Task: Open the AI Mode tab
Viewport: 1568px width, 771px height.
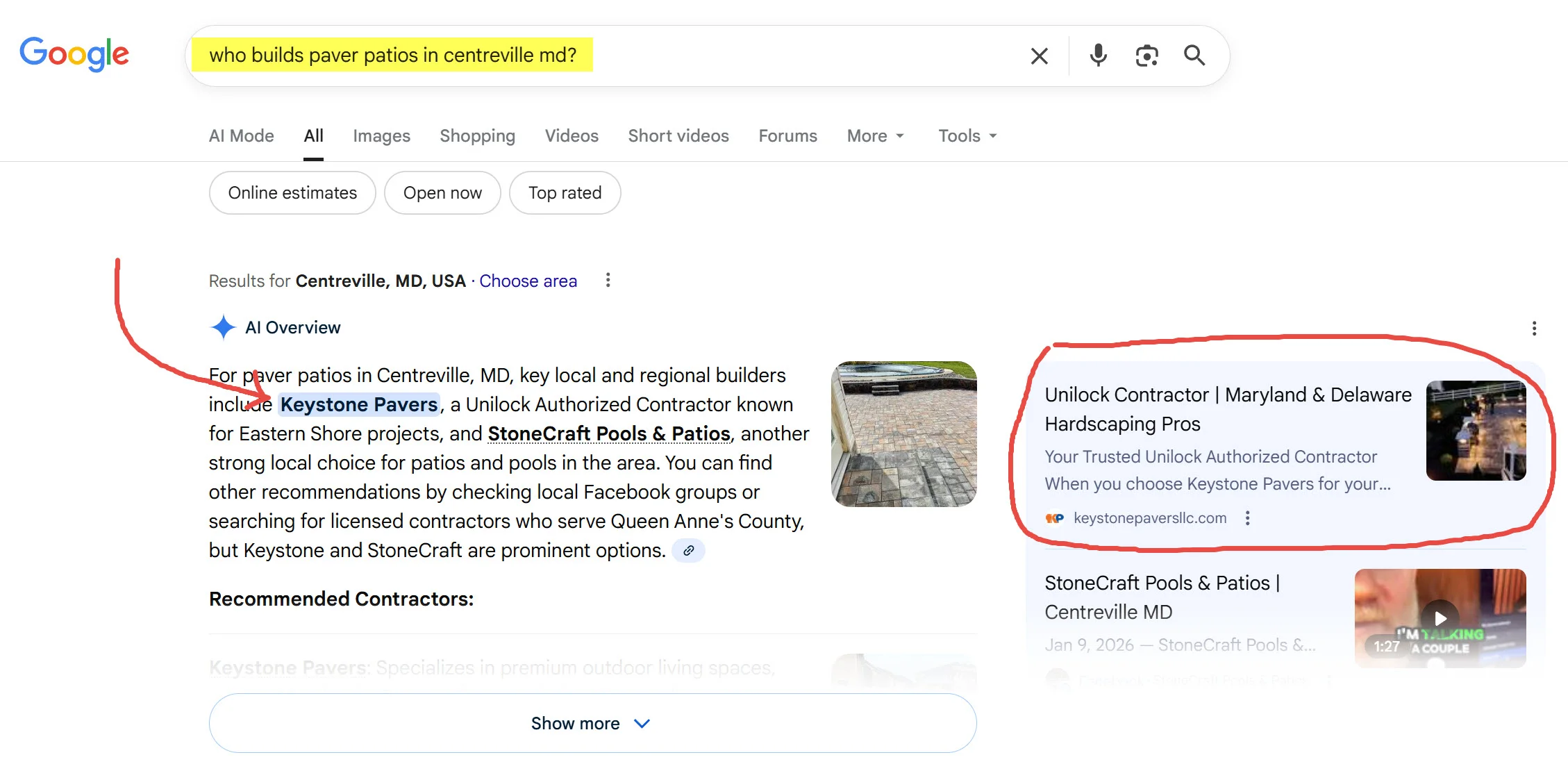Action: click(x=241, y=135)
